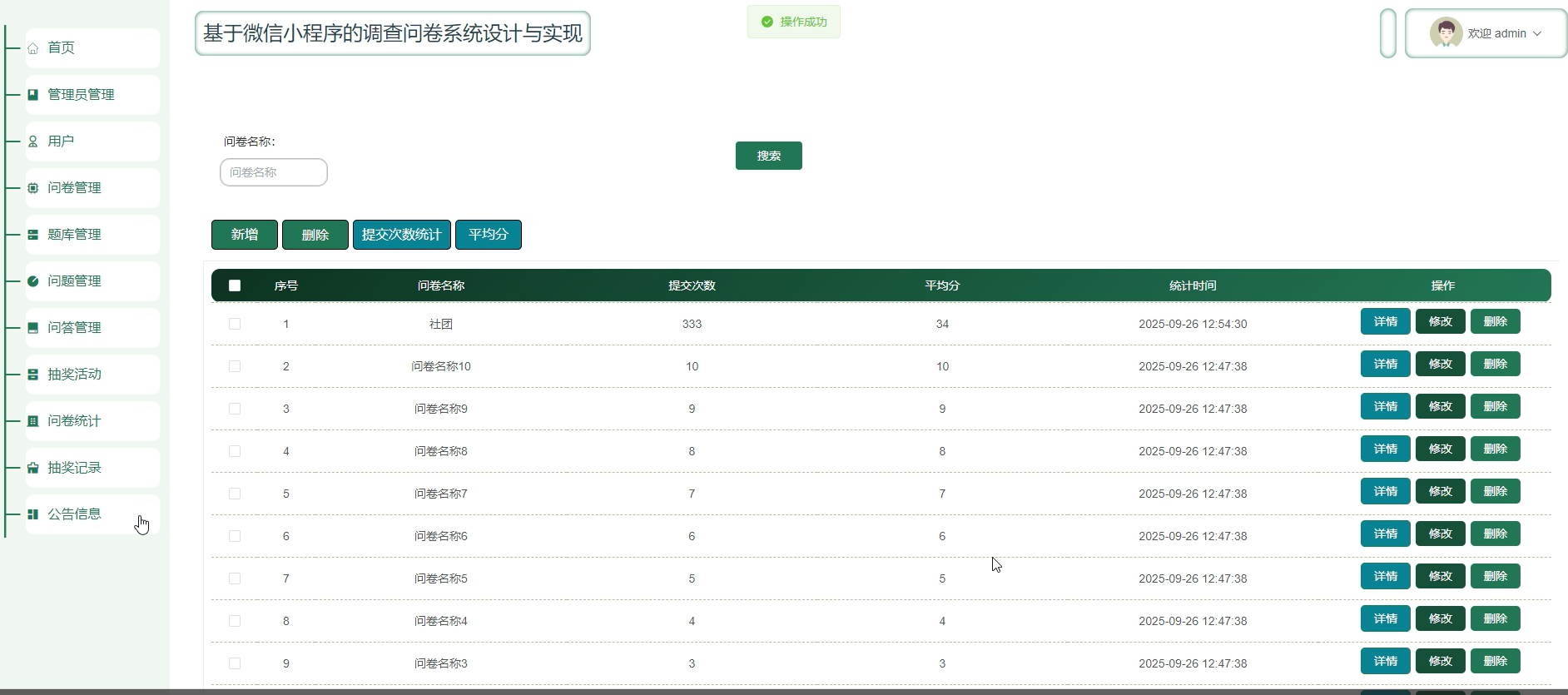
Task: Check the box for row 社团
Action: (x=235, y=324)
